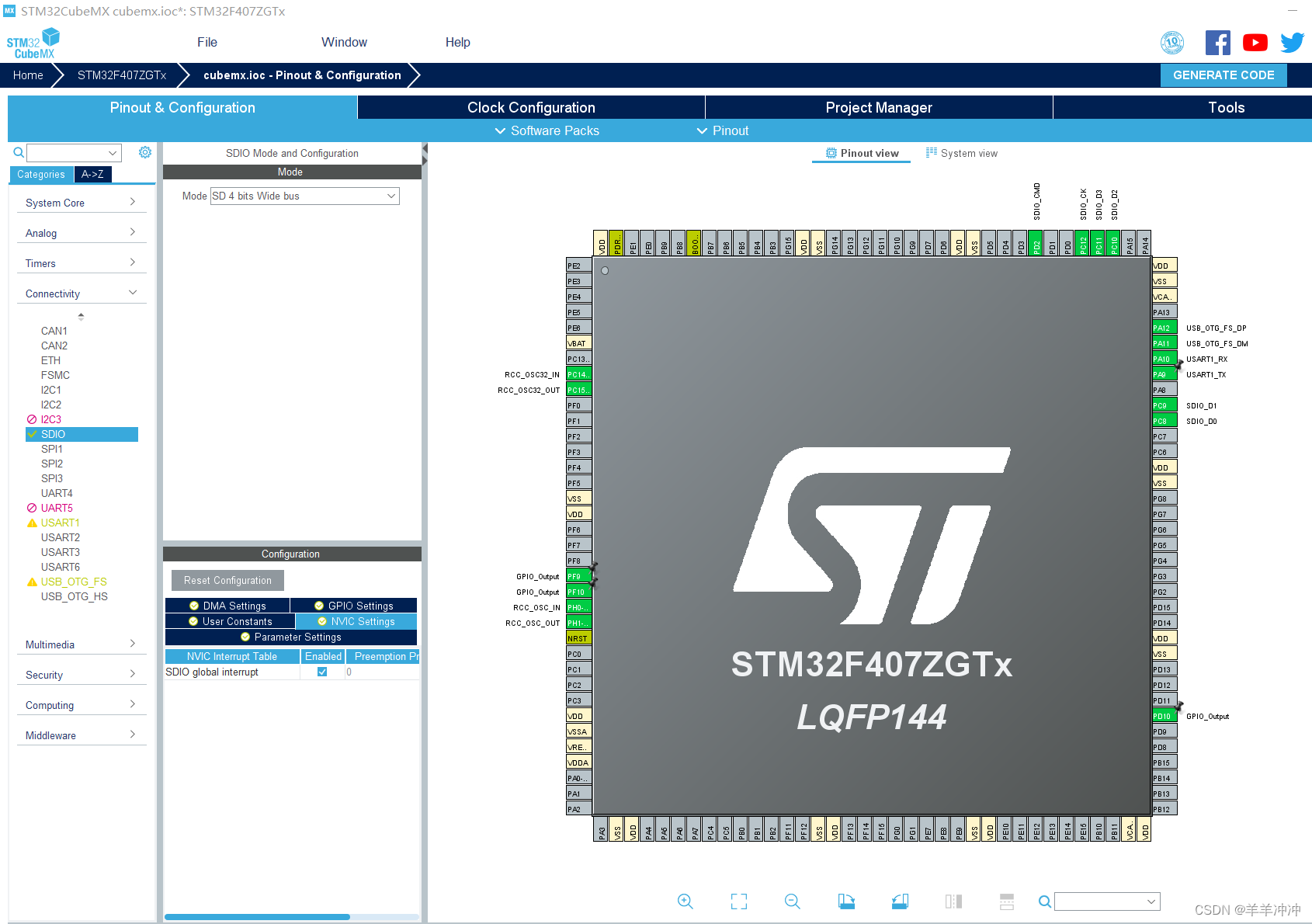Open the User Constants tab
This screenshot has width=1312, height=924.
230,621
